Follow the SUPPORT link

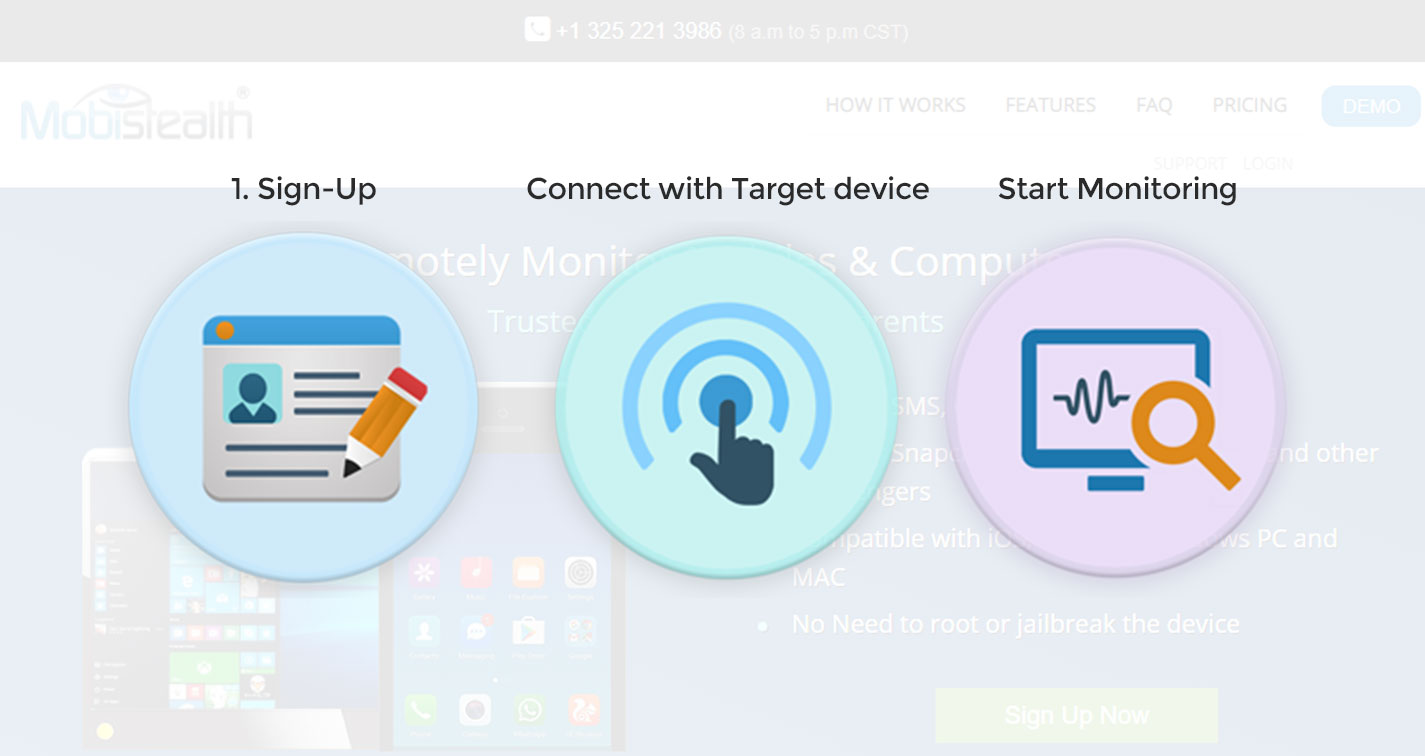coord(1189,163)
